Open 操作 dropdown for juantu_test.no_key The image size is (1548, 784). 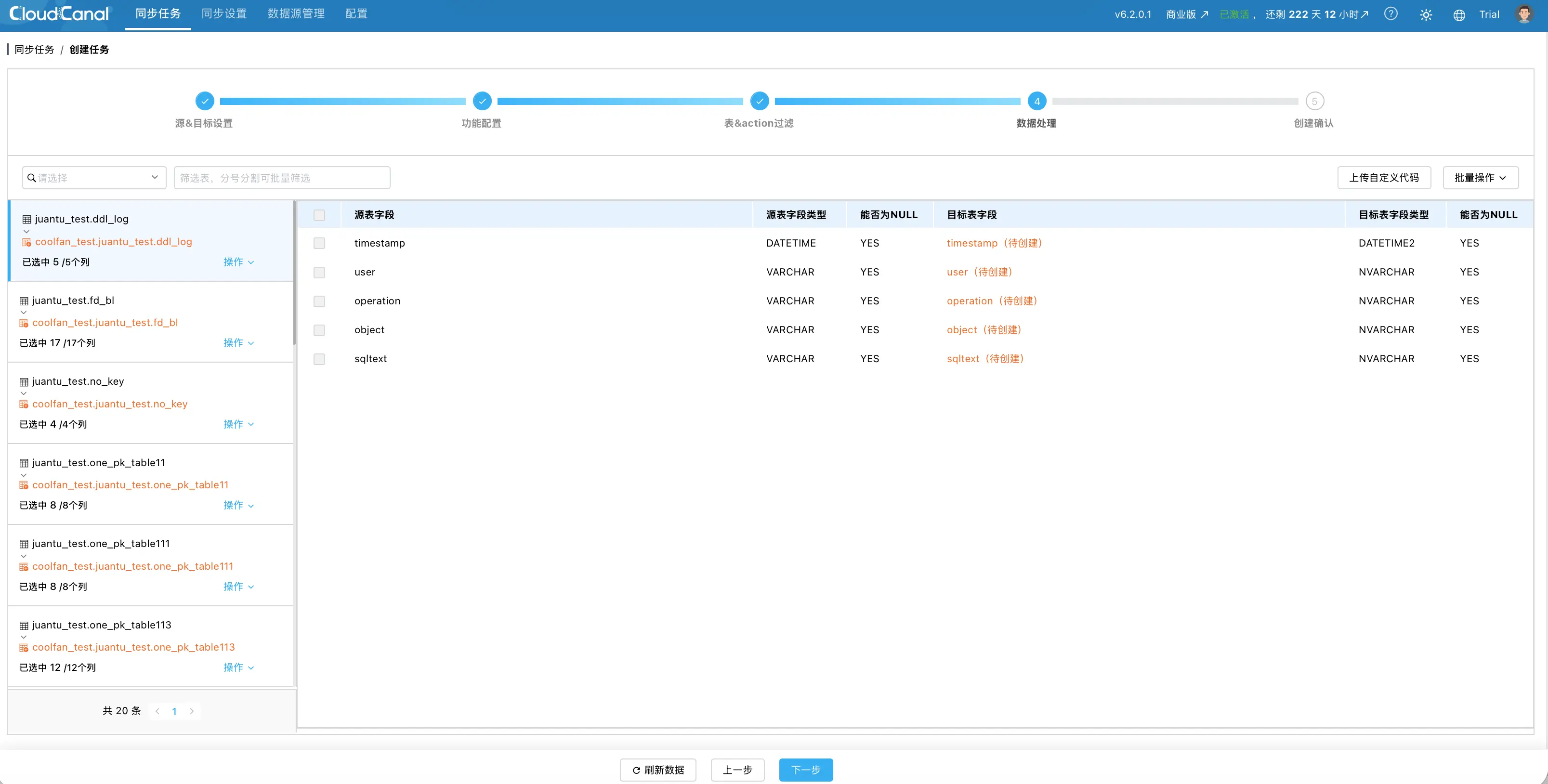point(238,424)
